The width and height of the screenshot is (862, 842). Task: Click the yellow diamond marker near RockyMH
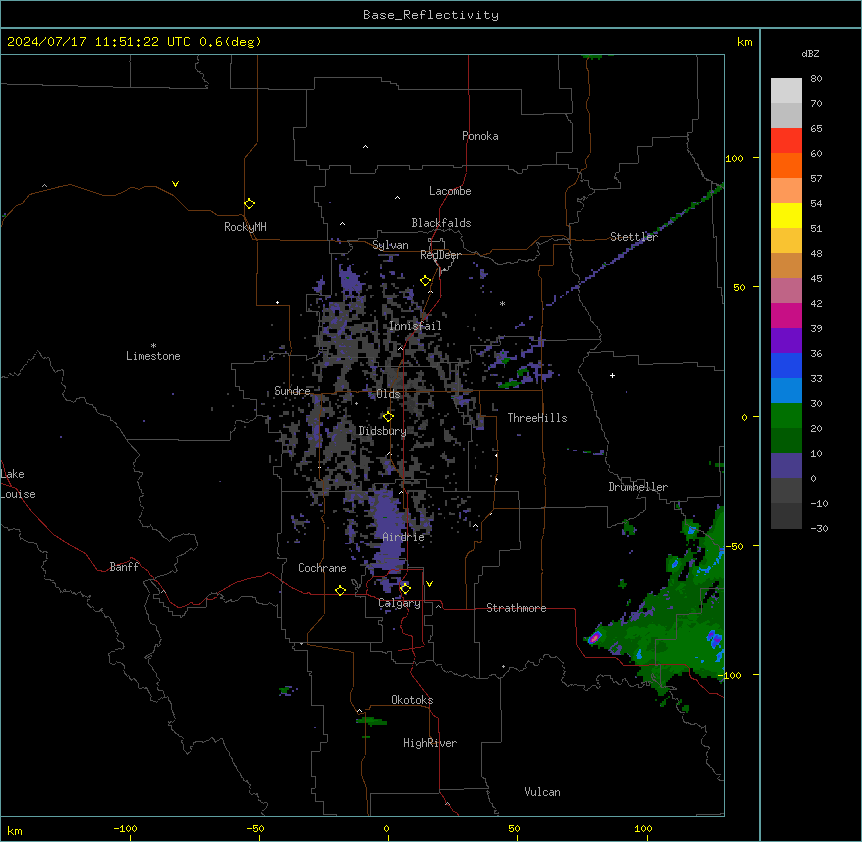pyautogui.click(x=249, y=203)
